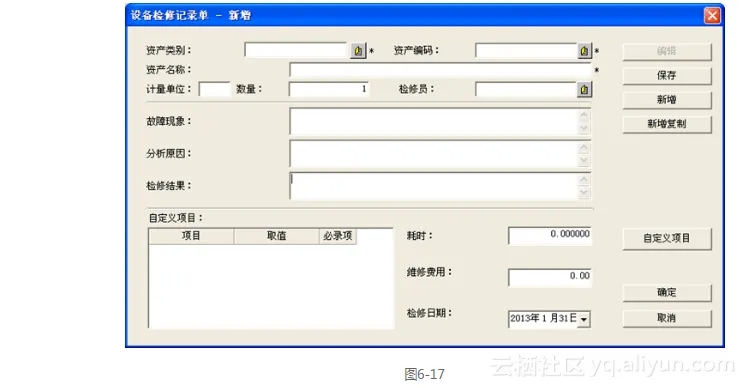Focus the 耗时 value field
Viewport: 746px width, 388px height.
coord(550,235)
